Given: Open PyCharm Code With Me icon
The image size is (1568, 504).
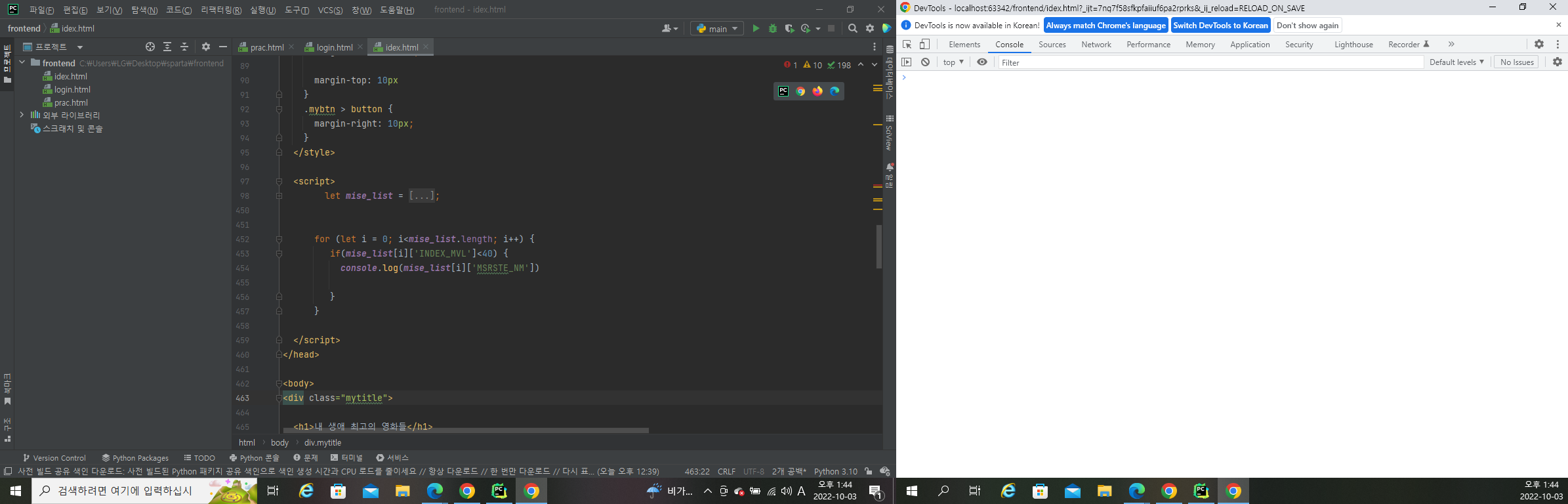Looking at the screenshot, I should tap(887, 28).
